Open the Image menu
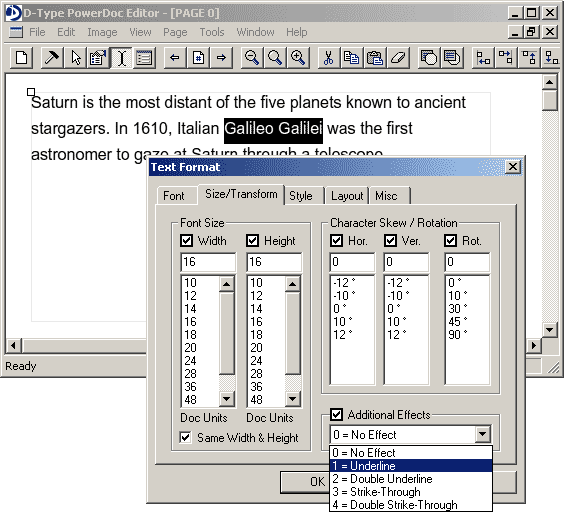 [102, 32]
